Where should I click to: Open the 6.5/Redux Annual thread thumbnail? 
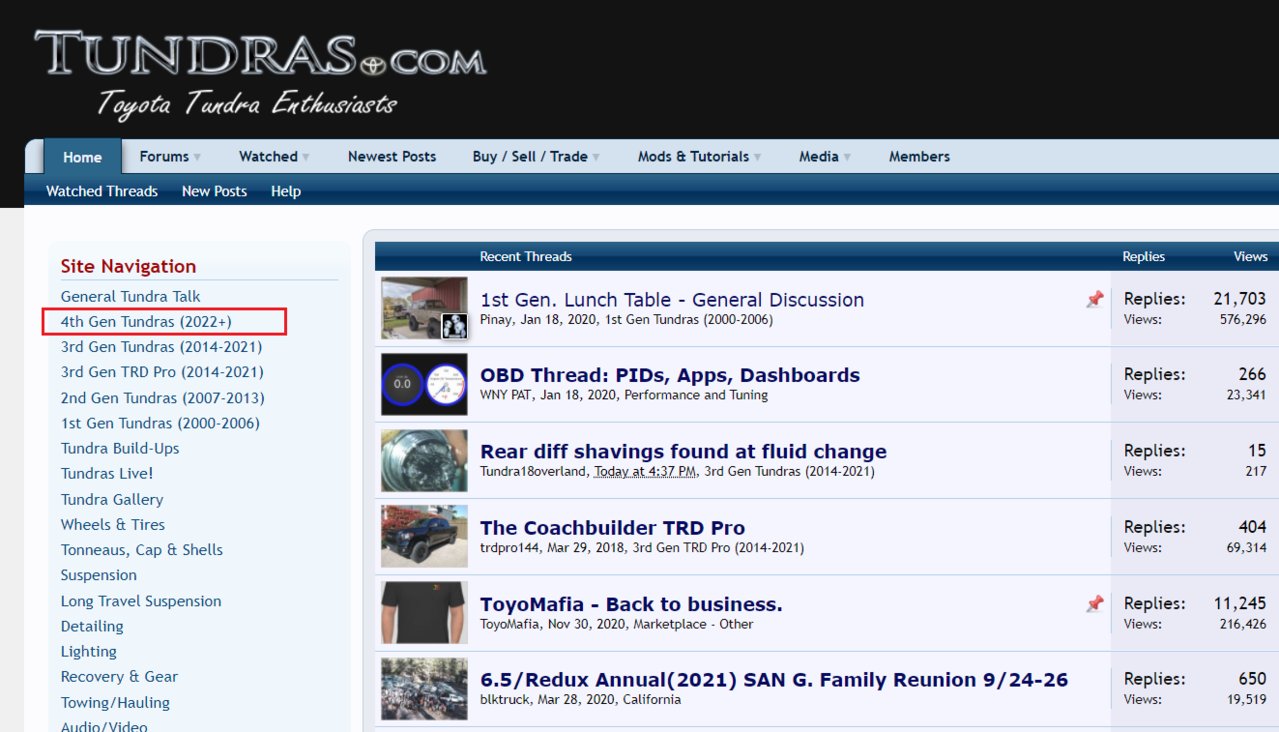point(424,689)
